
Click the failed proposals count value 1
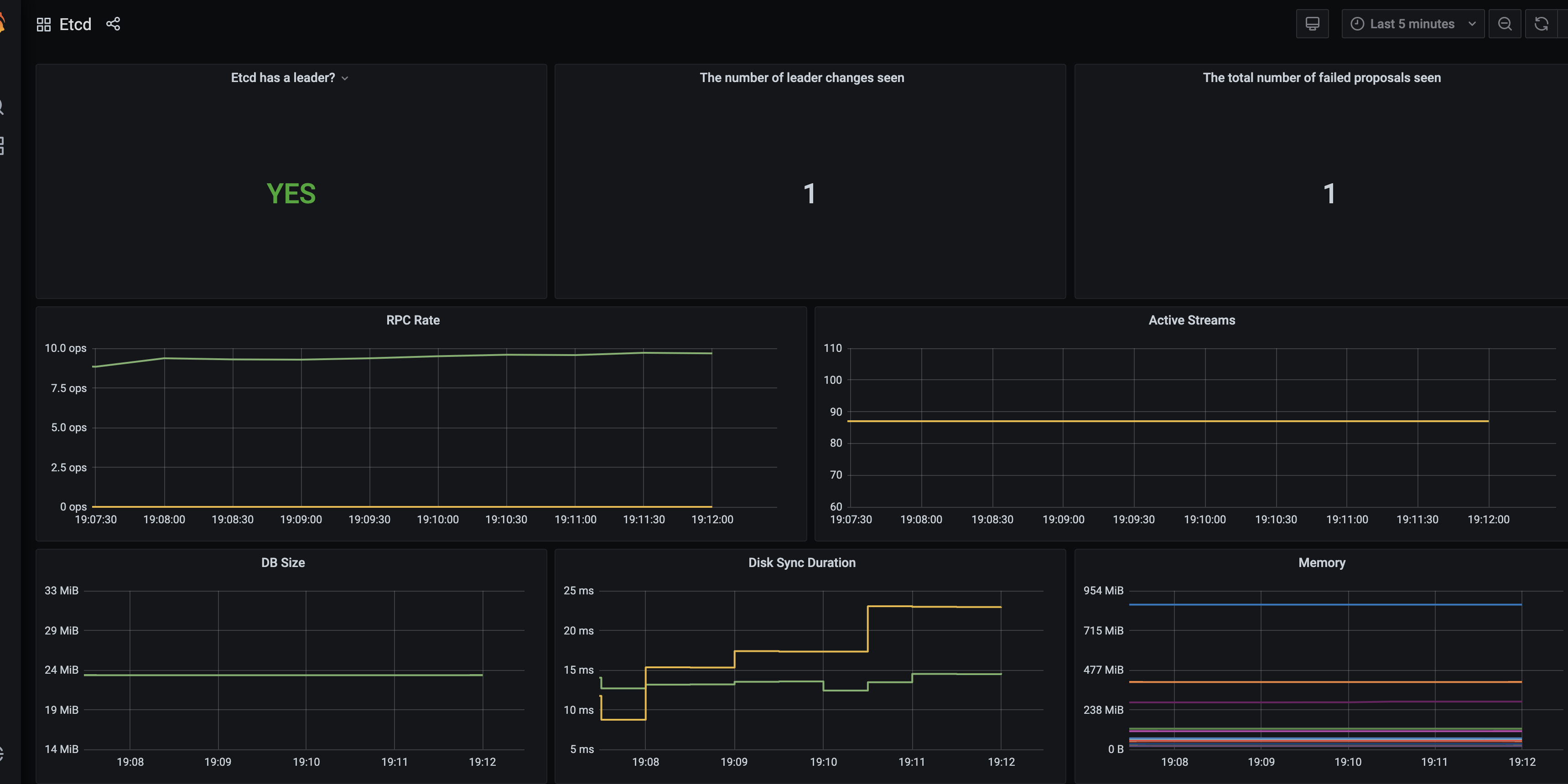pyautogui.click(x=1329, y=193)
